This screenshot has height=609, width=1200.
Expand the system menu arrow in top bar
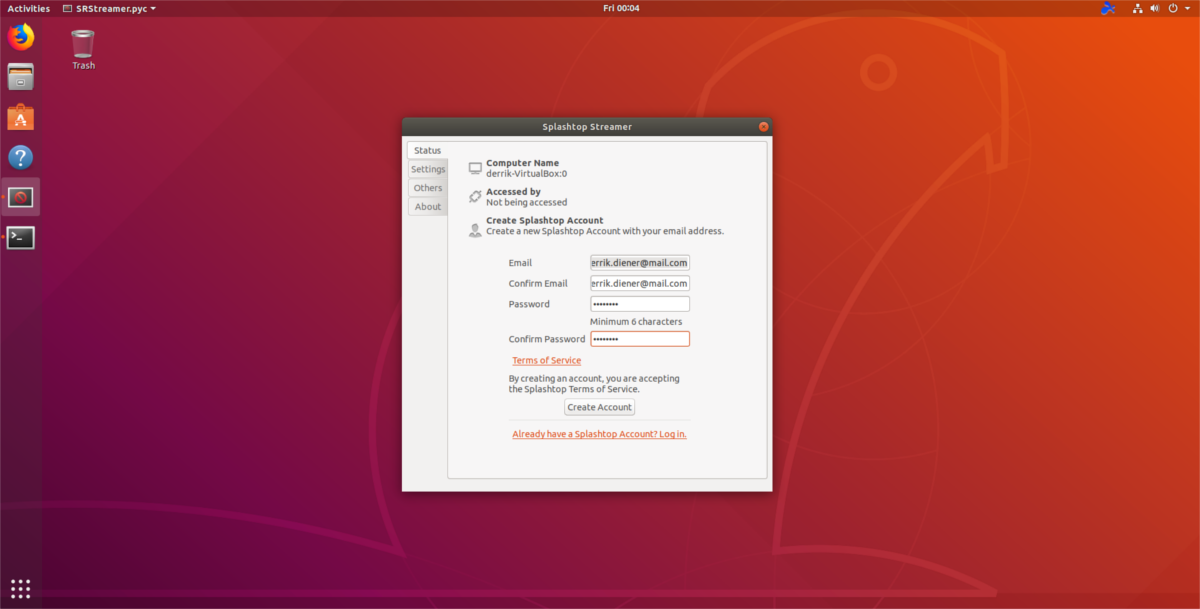pos(1187,8)
